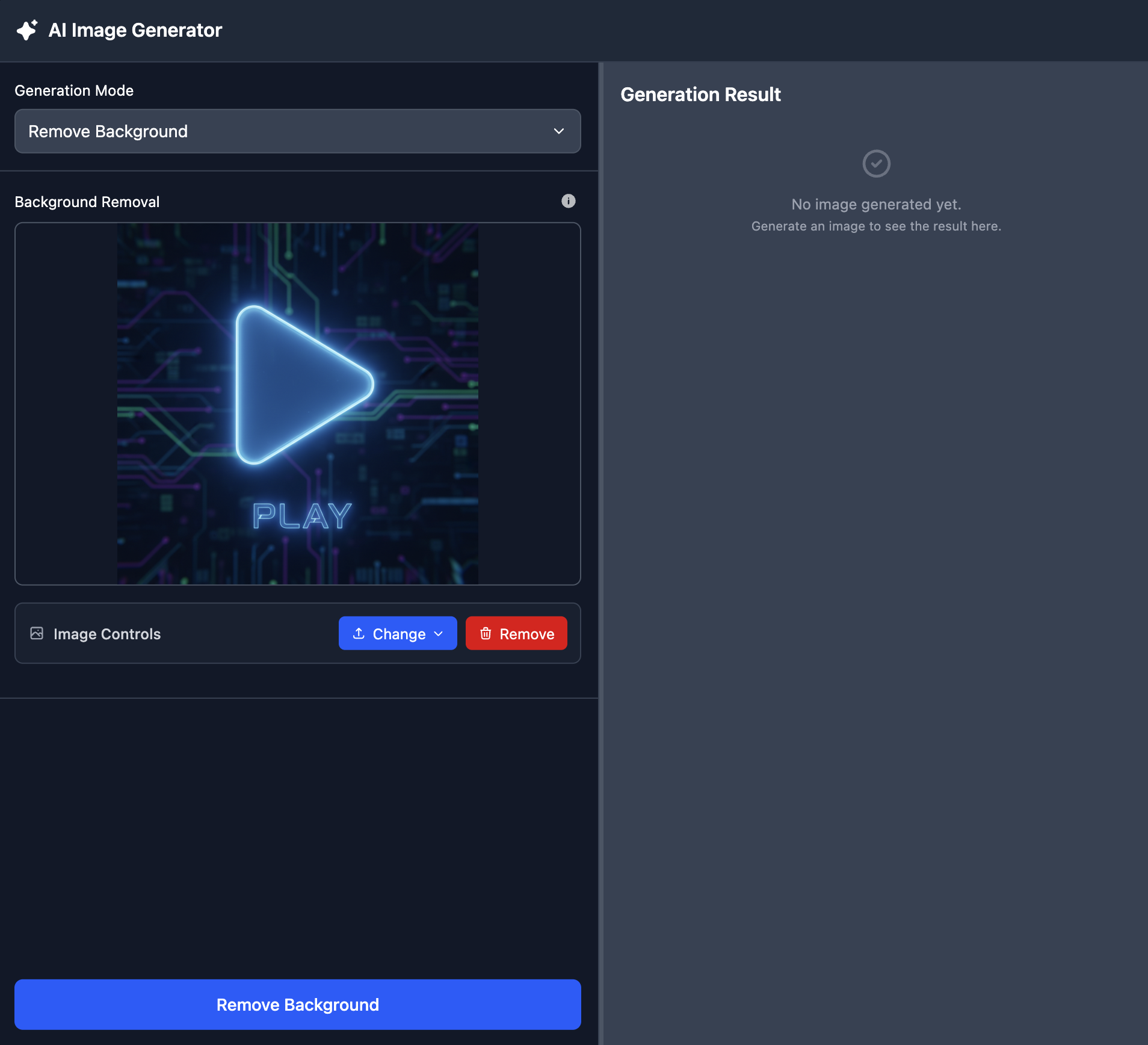Click the PLAY text in the preview image
Screen dimensions: 1148x1045
(301, 516)
